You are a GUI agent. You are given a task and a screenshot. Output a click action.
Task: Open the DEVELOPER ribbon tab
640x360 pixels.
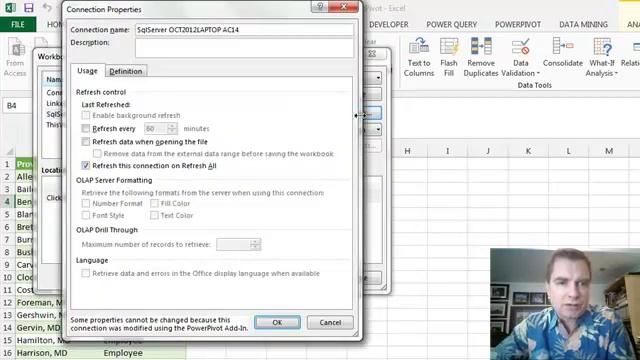click(388, 24)
